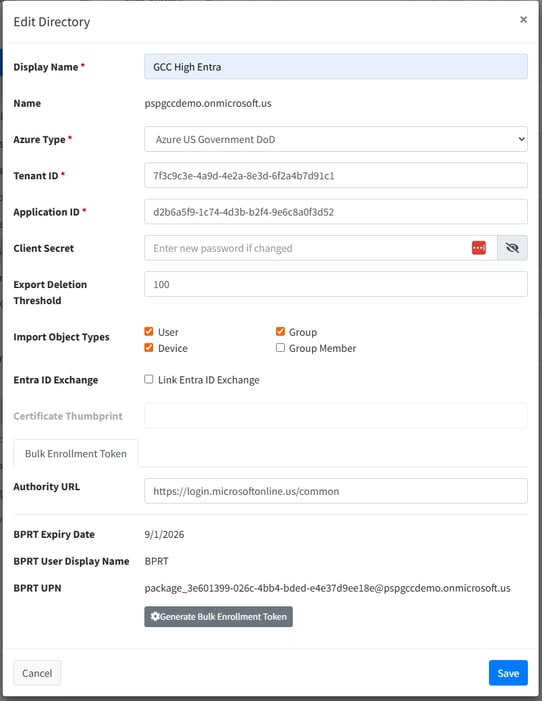Click the Client Secret password field
This screenshot has width=542, height=701.
[x=307, y=248]
